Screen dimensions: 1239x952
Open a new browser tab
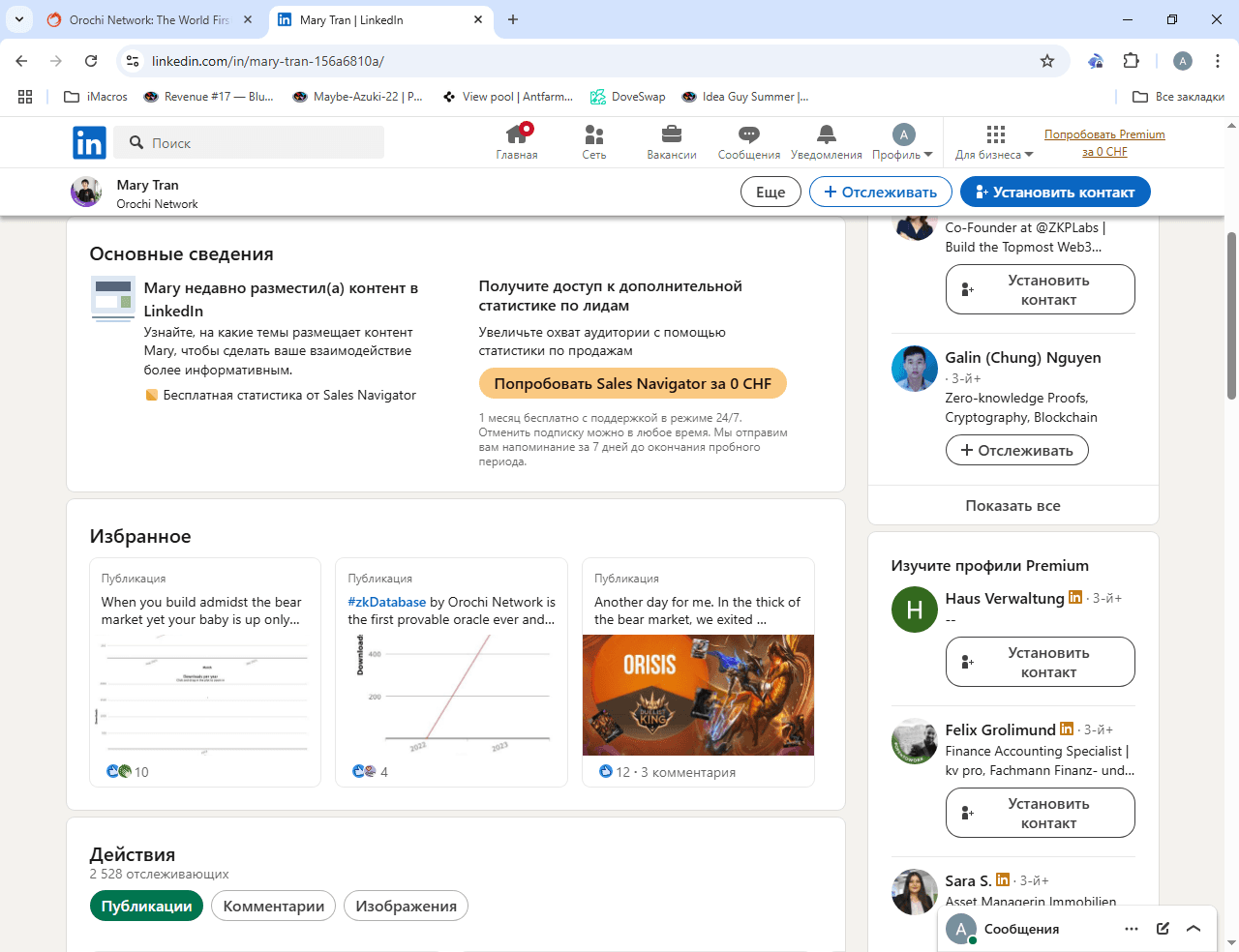(513, 19)
